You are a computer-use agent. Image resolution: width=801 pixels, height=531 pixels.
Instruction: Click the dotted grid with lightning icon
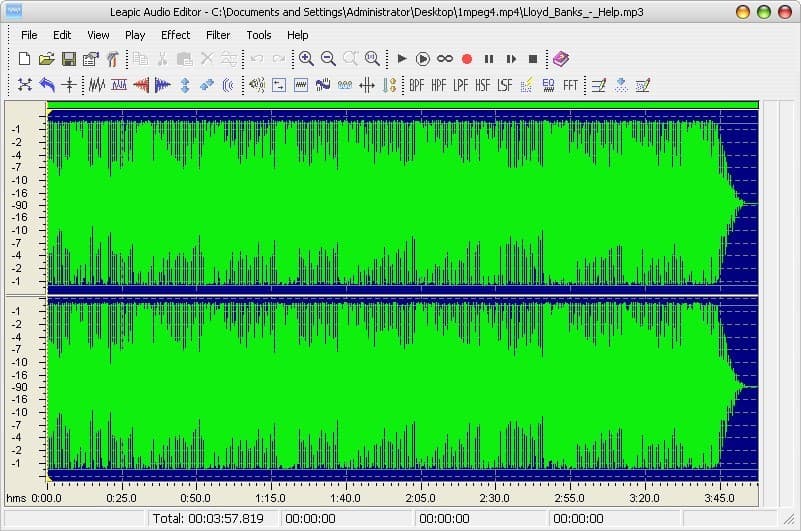click(x=527, y=85)
